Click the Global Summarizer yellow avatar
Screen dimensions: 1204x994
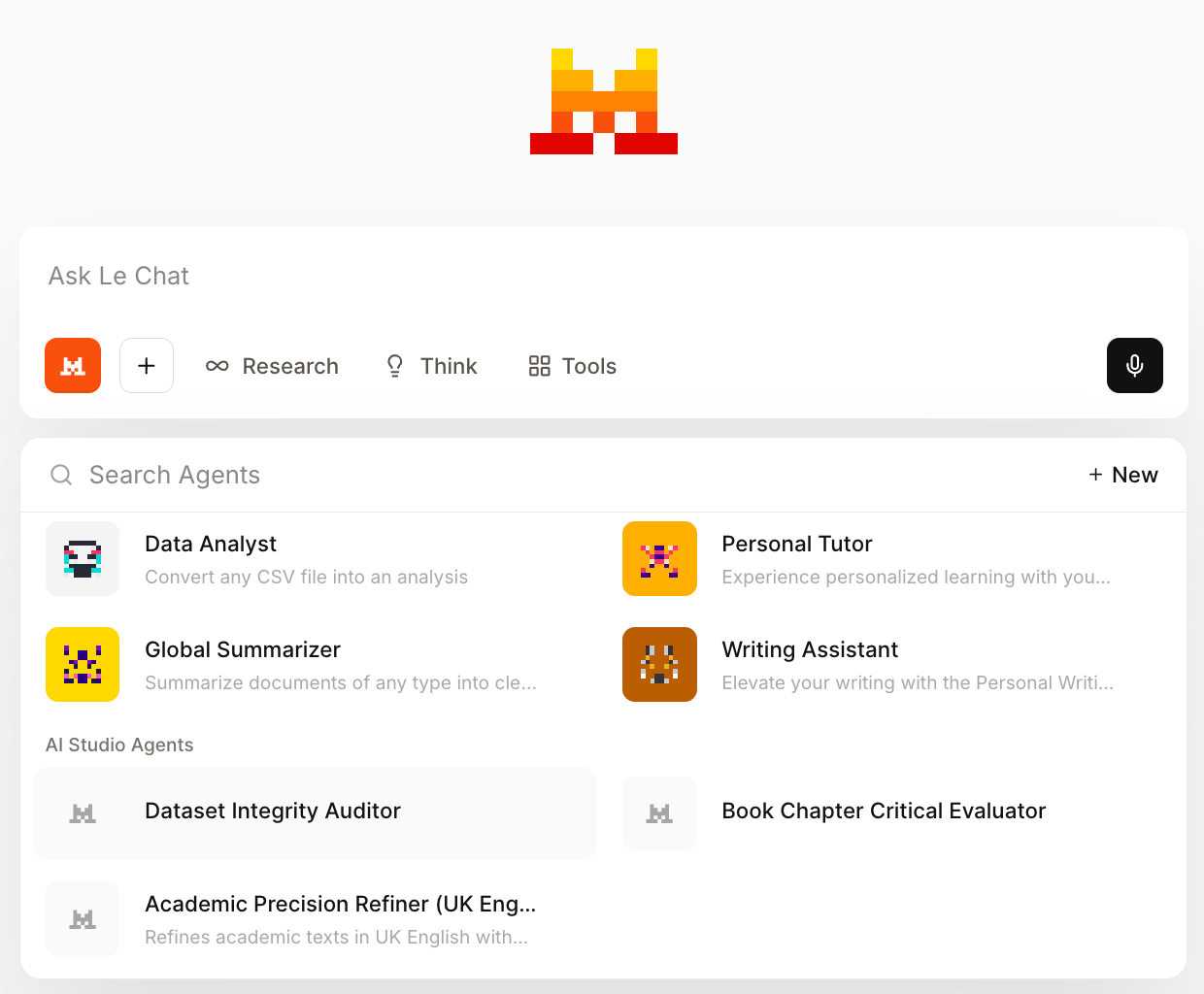coord(83,665)
